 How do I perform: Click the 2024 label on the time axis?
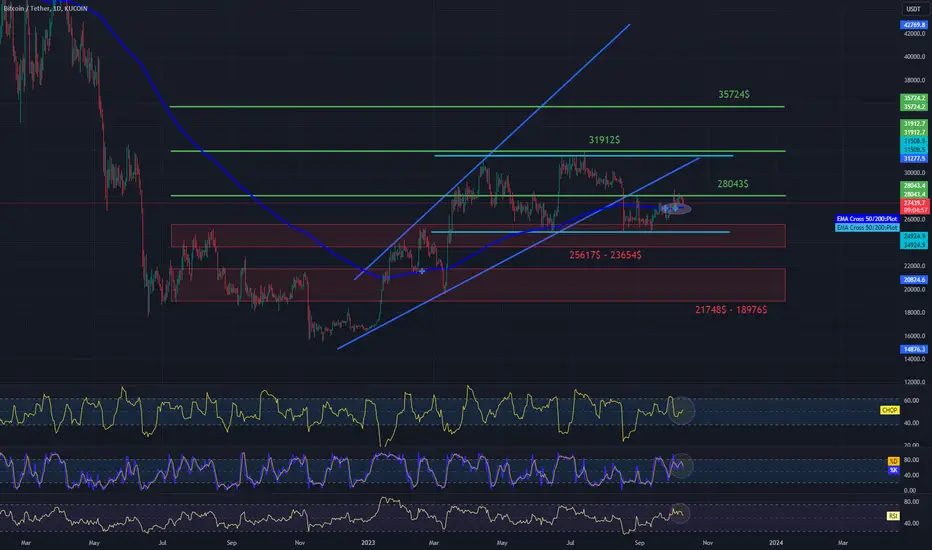click(x=776, y=542)
